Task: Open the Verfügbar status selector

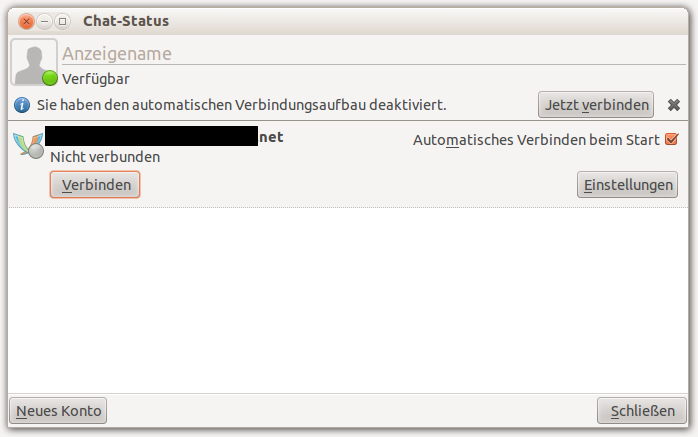Action: point(96,78)
